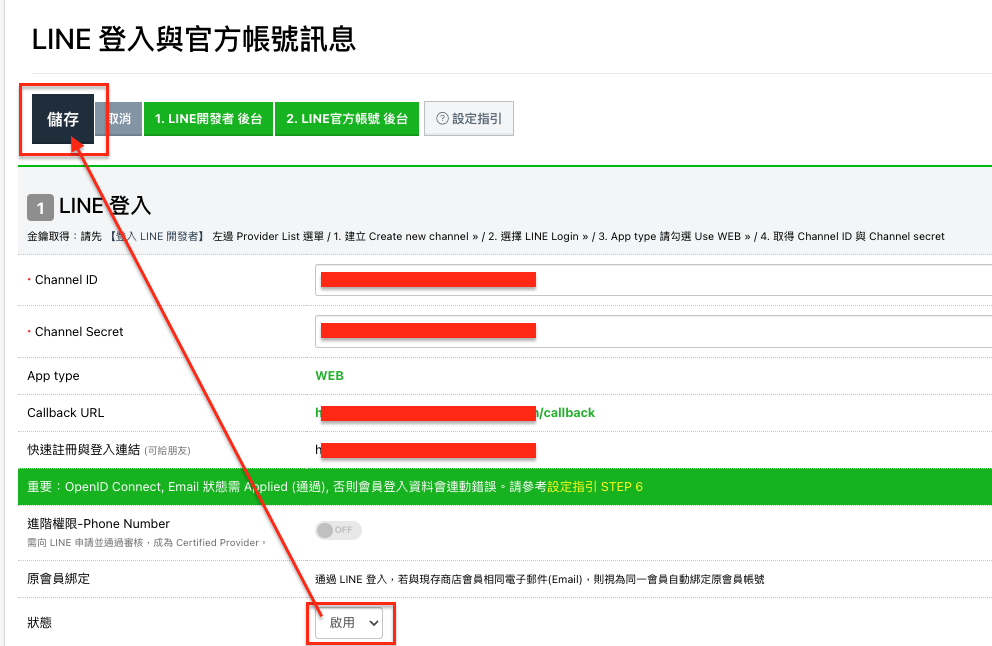Click the App type label
This screenshot has height=646, width=992.
[53, 376]
